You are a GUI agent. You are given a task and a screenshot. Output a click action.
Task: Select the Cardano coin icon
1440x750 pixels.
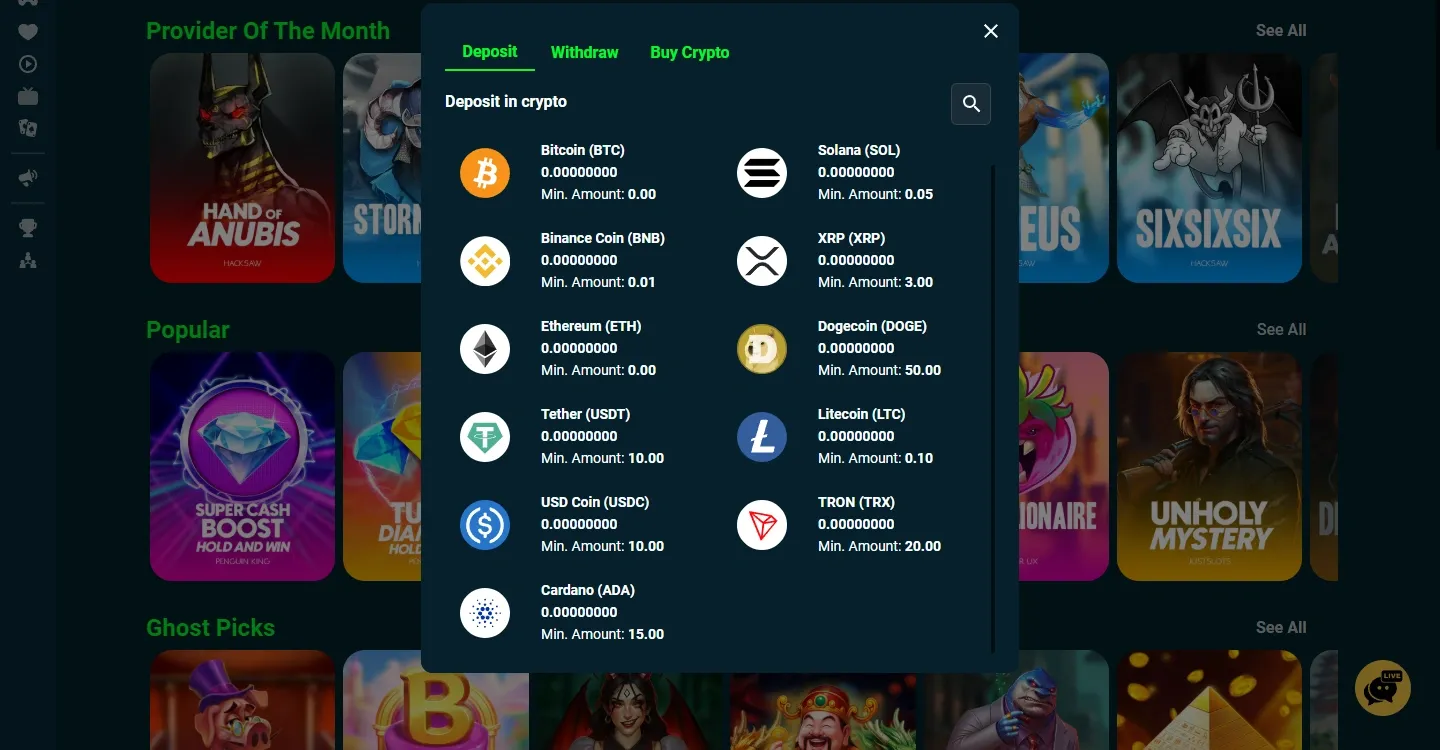point(485,613)
